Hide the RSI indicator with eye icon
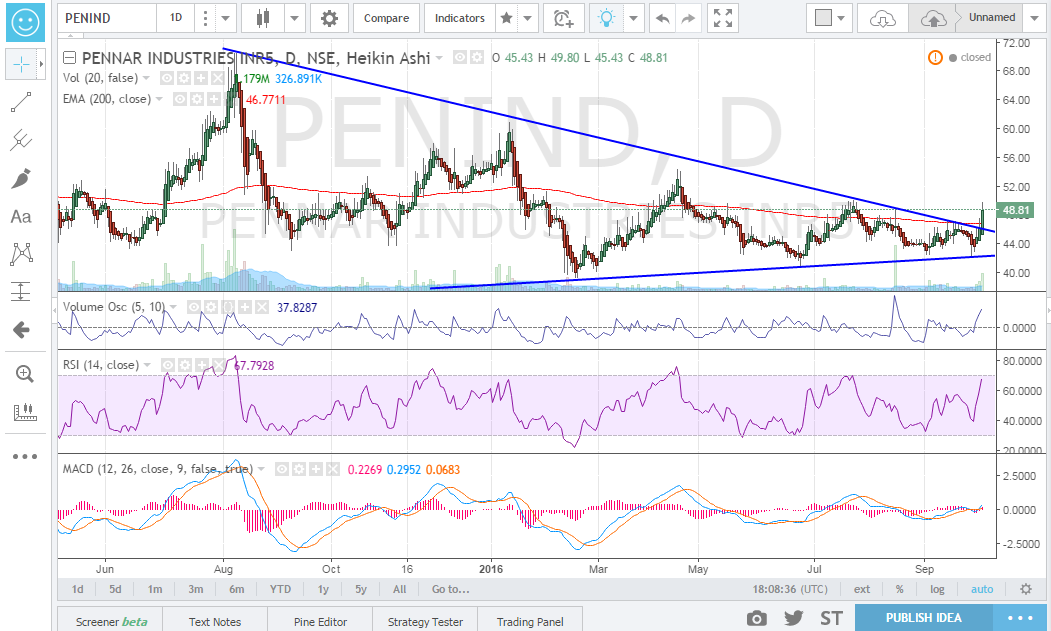The image size is (1051, 631). (x=168, y=365)
